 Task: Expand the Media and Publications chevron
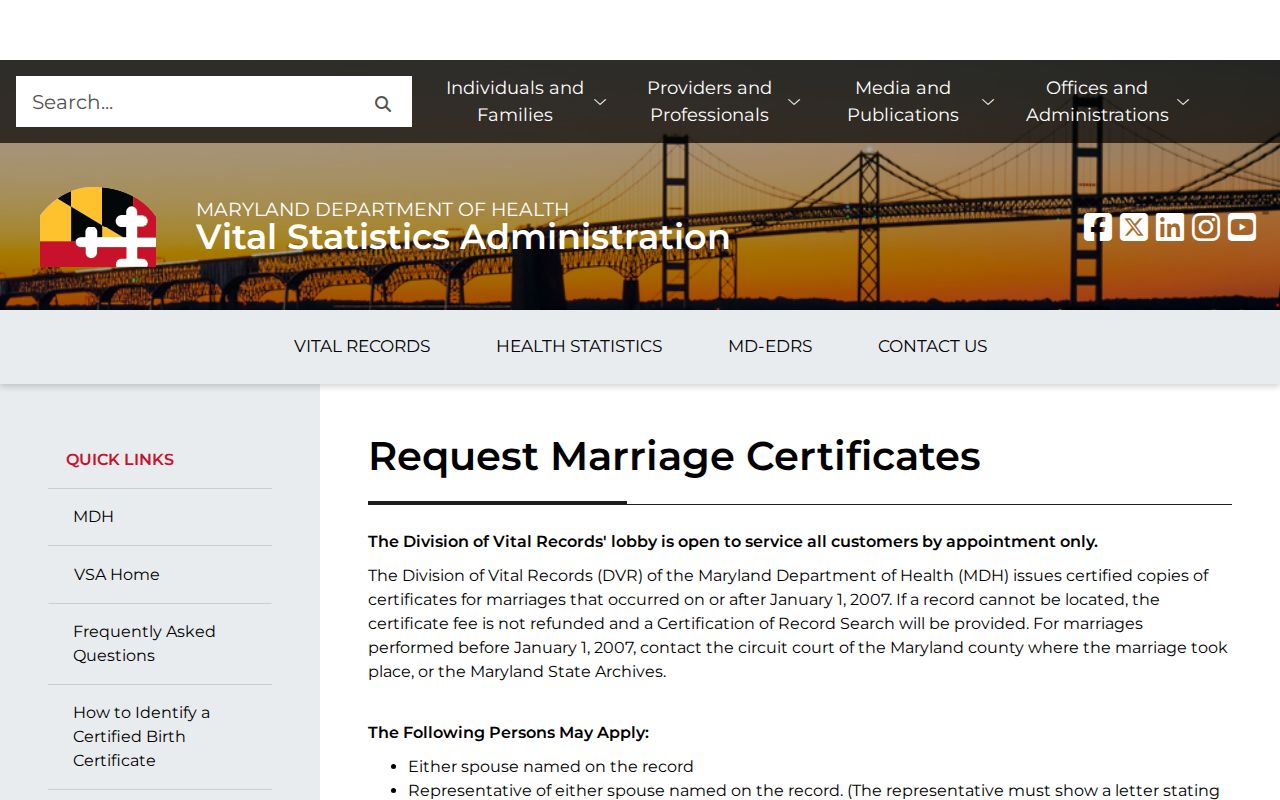pos(988,102)
